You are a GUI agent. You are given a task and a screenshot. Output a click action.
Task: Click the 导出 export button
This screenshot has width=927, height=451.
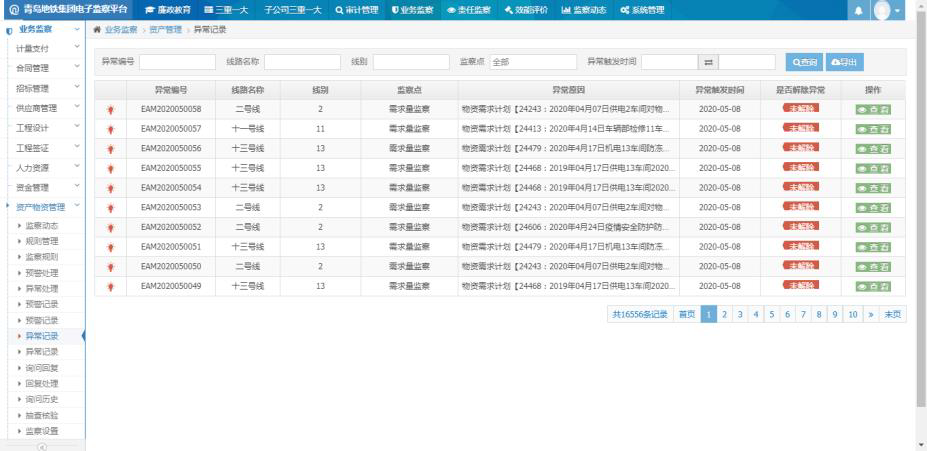tap(844, 62)
